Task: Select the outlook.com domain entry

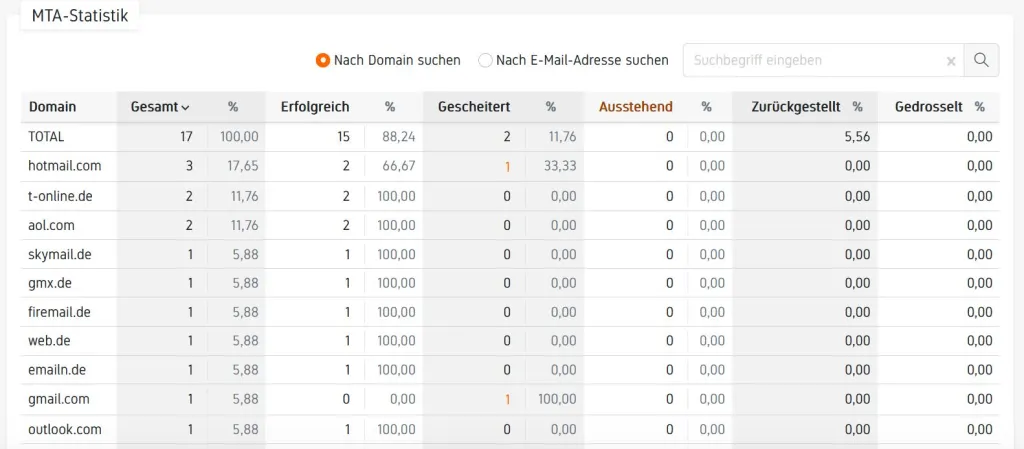Action: [65, 429]
